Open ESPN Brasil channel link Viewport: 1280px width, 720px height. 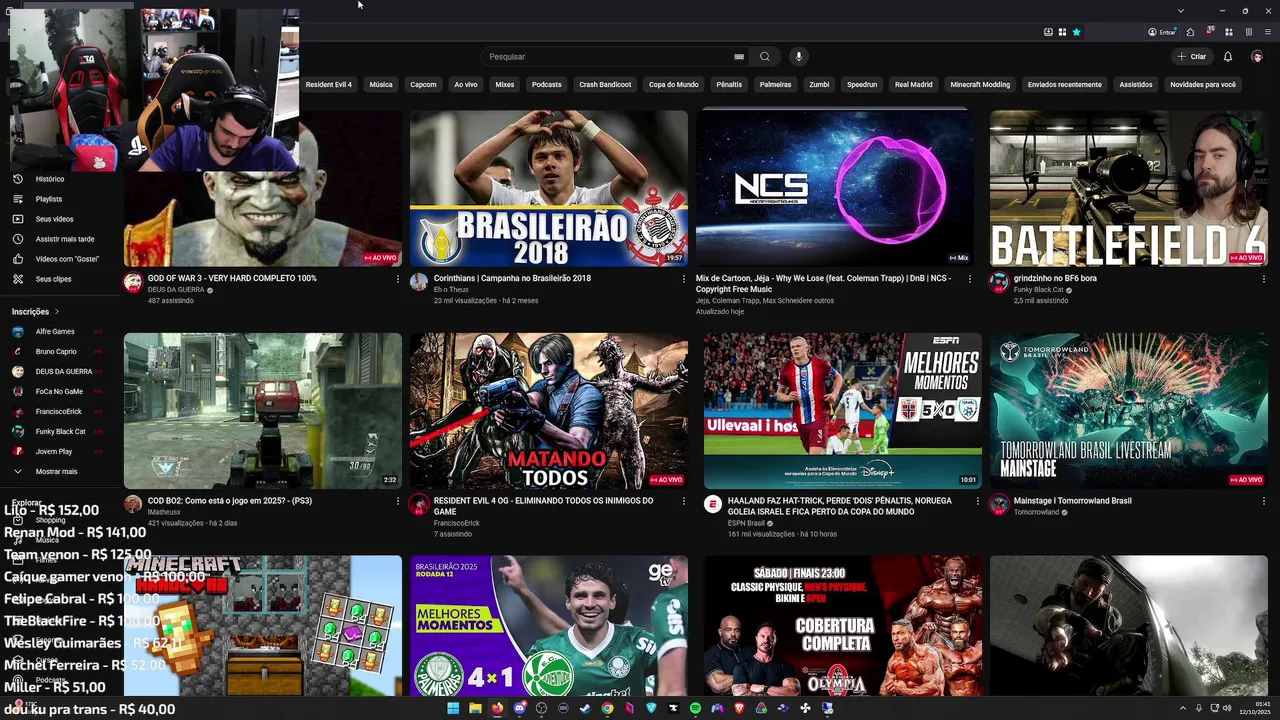[x=746, y=523]
